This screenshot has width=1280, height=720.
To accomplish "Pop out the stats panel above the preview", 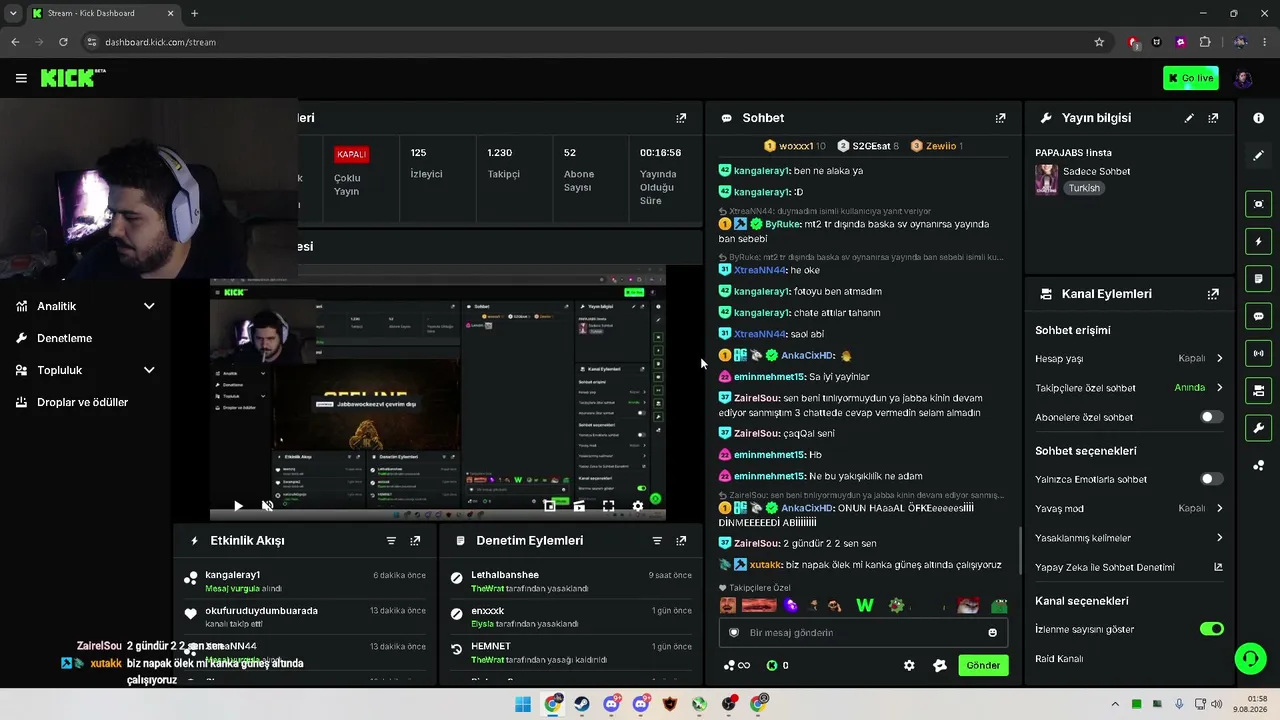I will coord(681,118).
